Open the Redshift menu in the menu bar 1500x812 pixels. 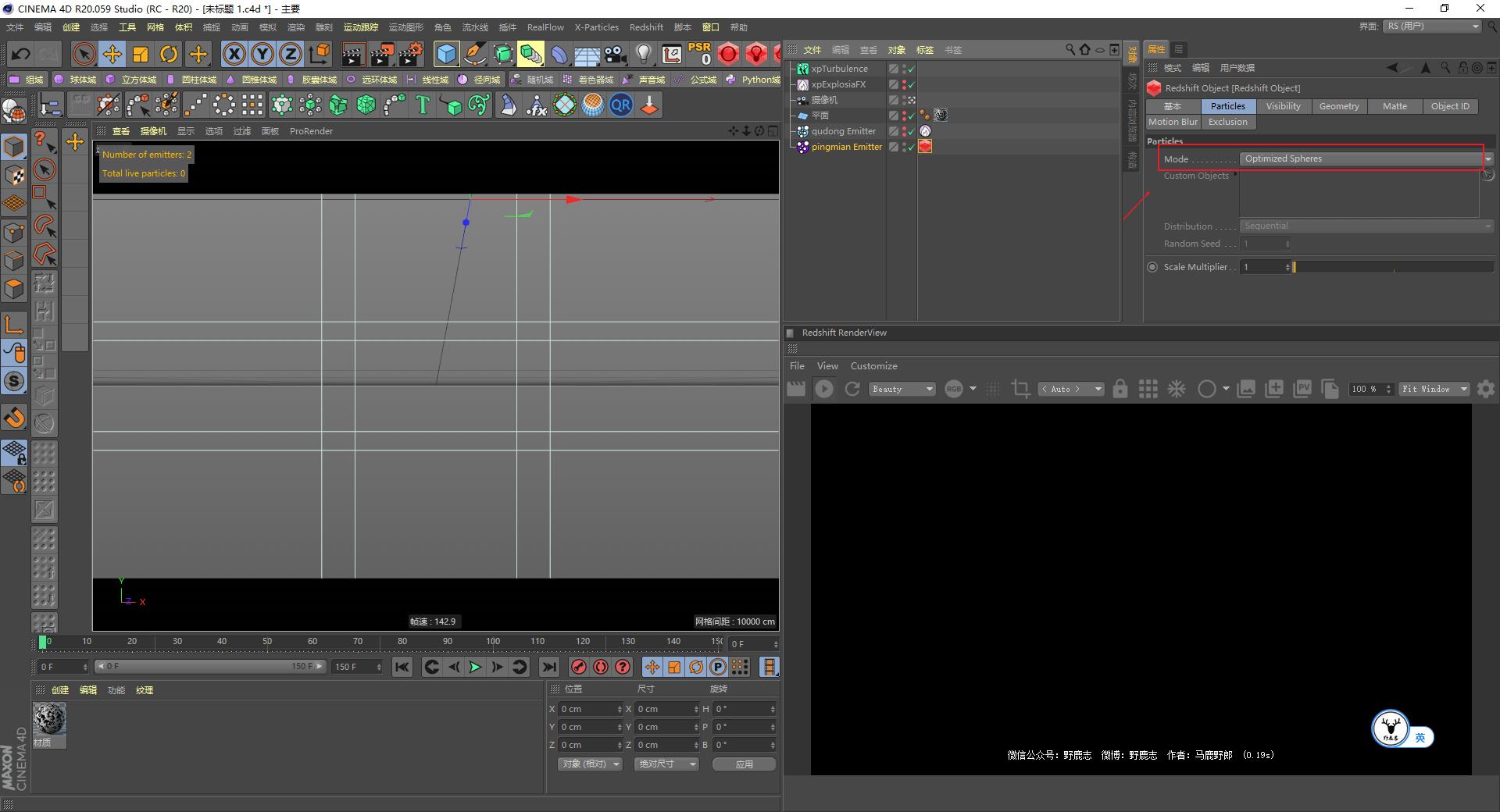646,27
